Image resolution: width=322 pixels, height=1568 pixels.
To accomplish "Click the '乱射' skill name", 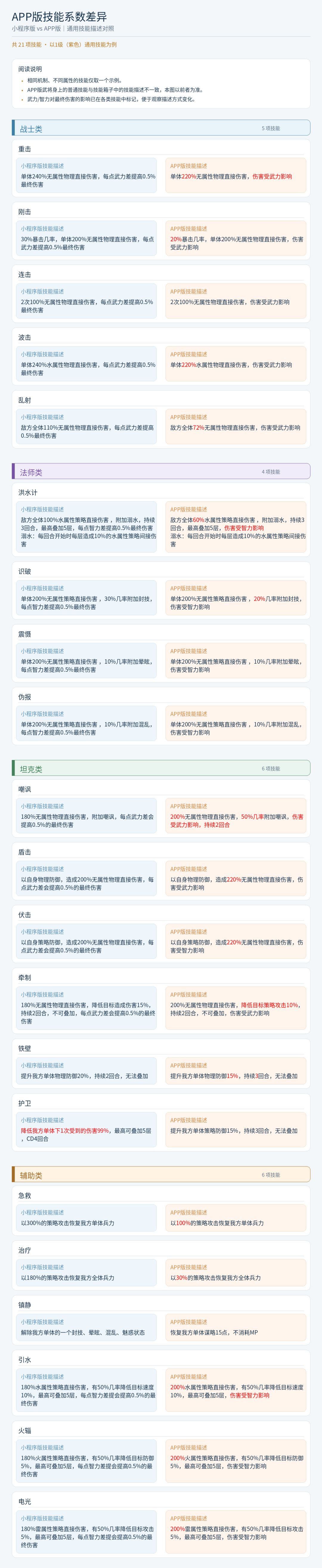I will coord(24,400).
